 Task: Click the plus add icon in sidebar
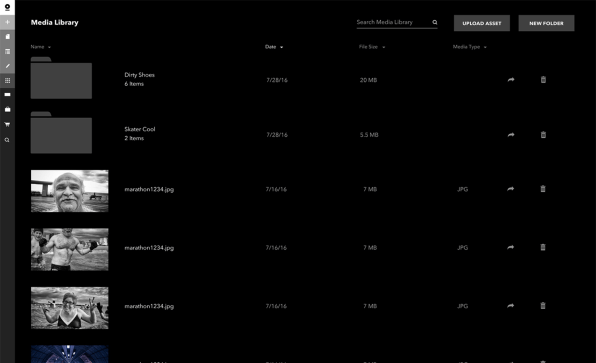point(7,22)
